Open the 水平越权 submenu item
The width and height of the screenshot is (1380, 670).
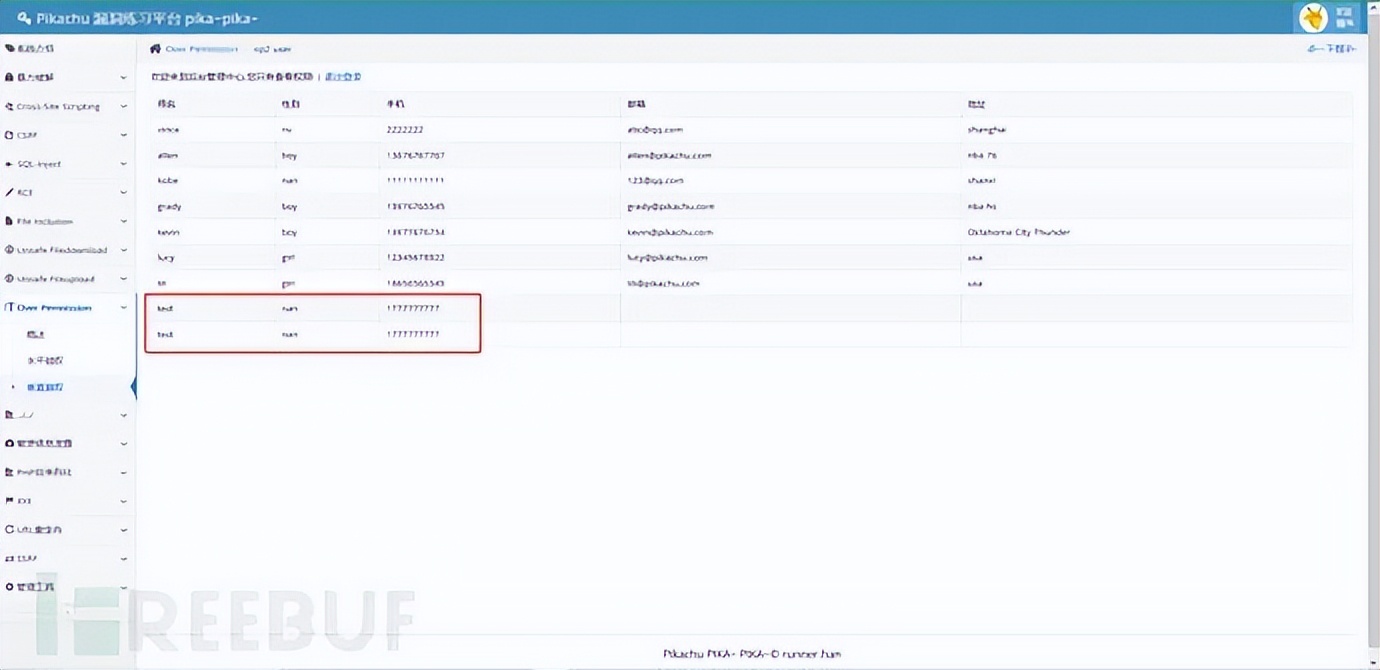45,360
